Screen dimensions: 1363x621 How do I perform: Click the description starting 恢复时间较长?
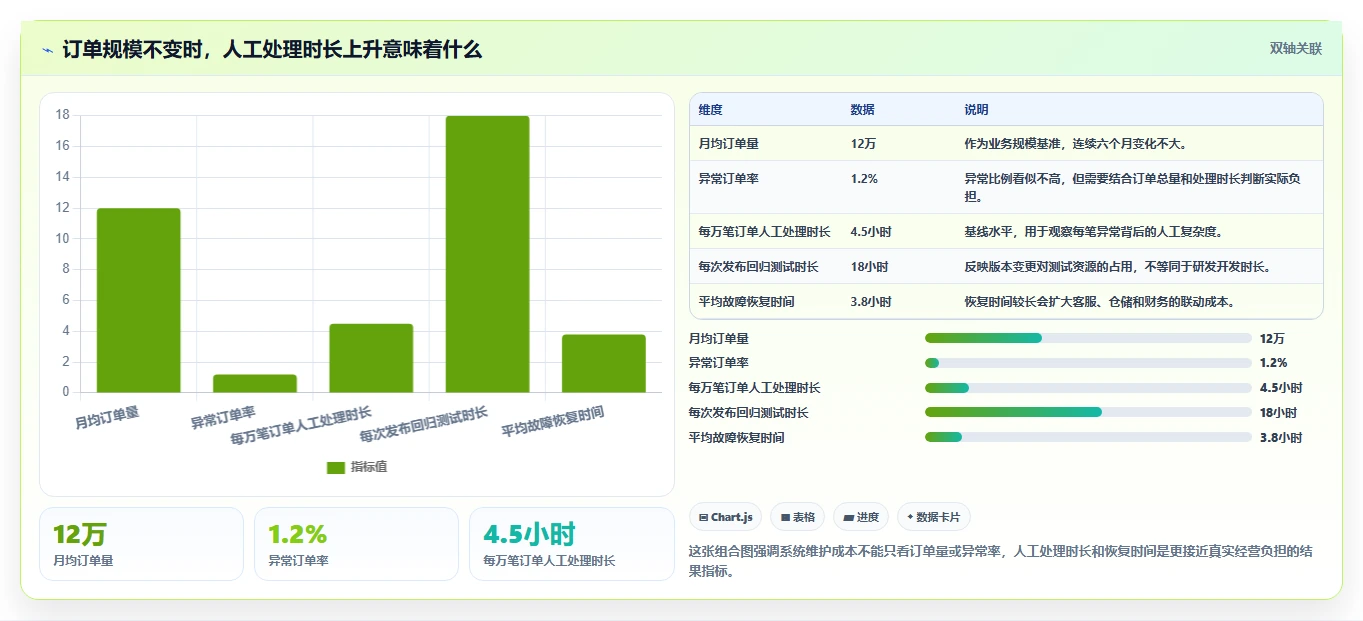coord(1102,302)
